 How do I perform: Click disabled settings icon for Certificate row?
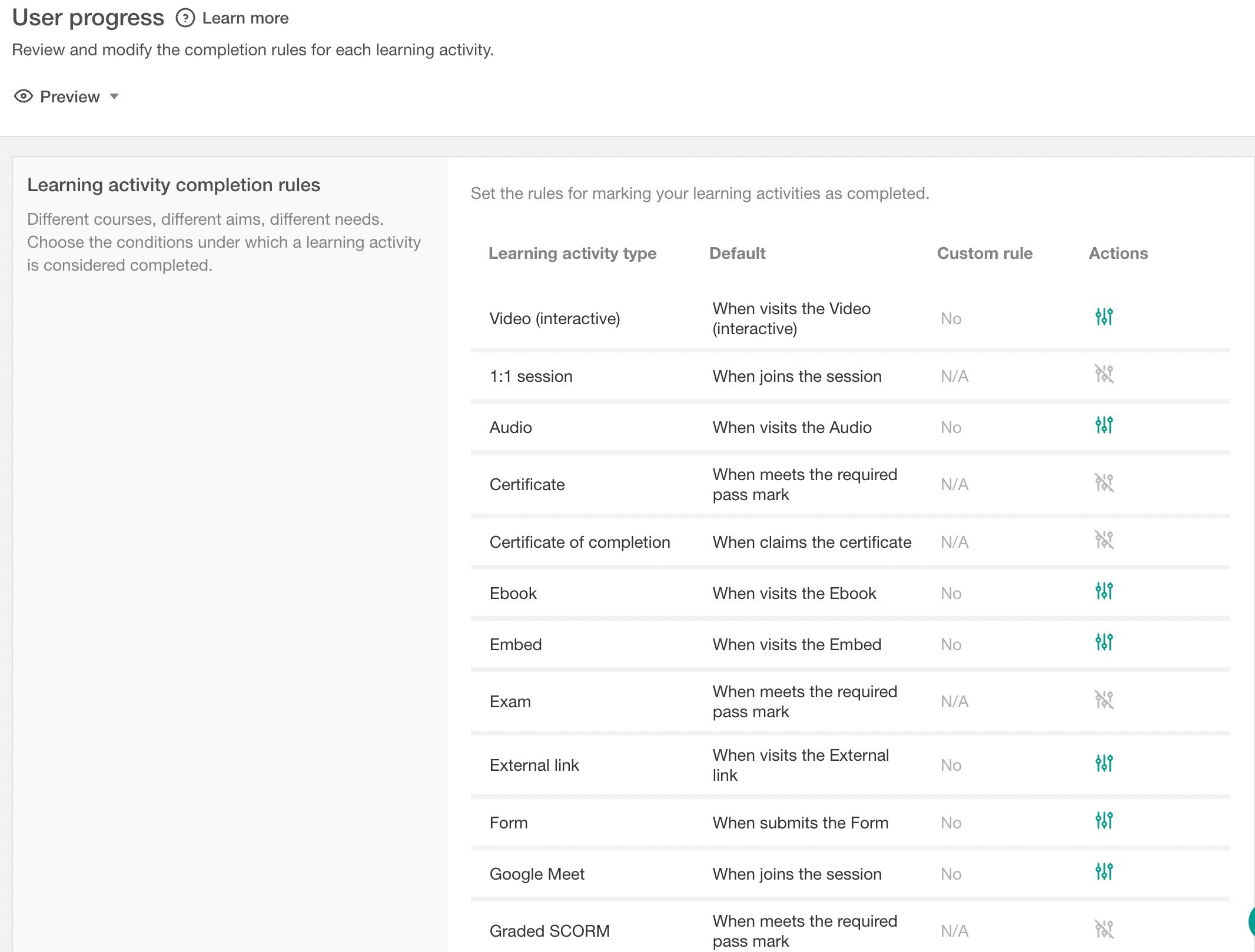(x=1104, y=482)
